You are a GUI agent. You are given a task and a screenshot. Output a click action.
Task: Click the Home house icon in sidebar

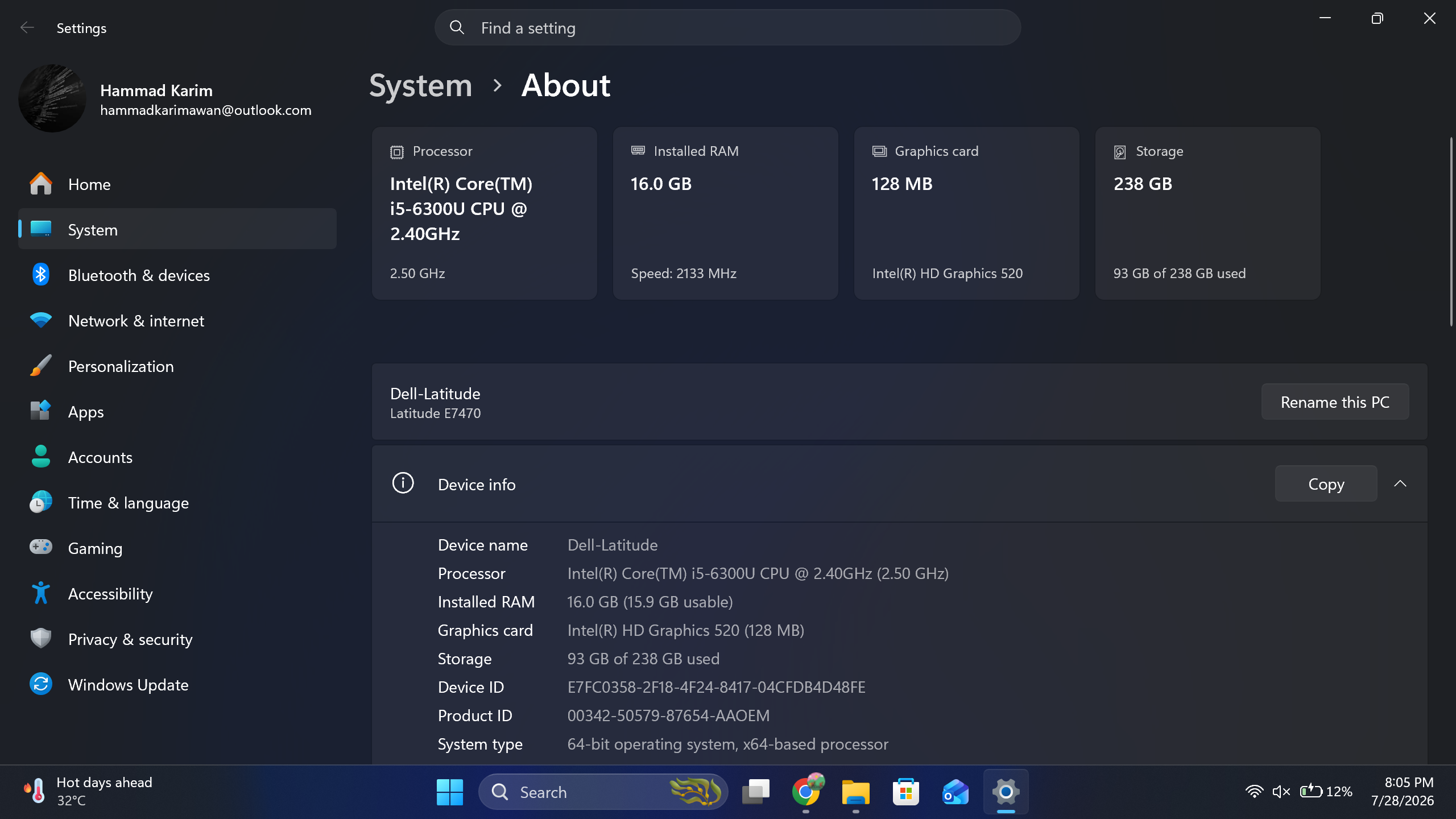[41, 184]
